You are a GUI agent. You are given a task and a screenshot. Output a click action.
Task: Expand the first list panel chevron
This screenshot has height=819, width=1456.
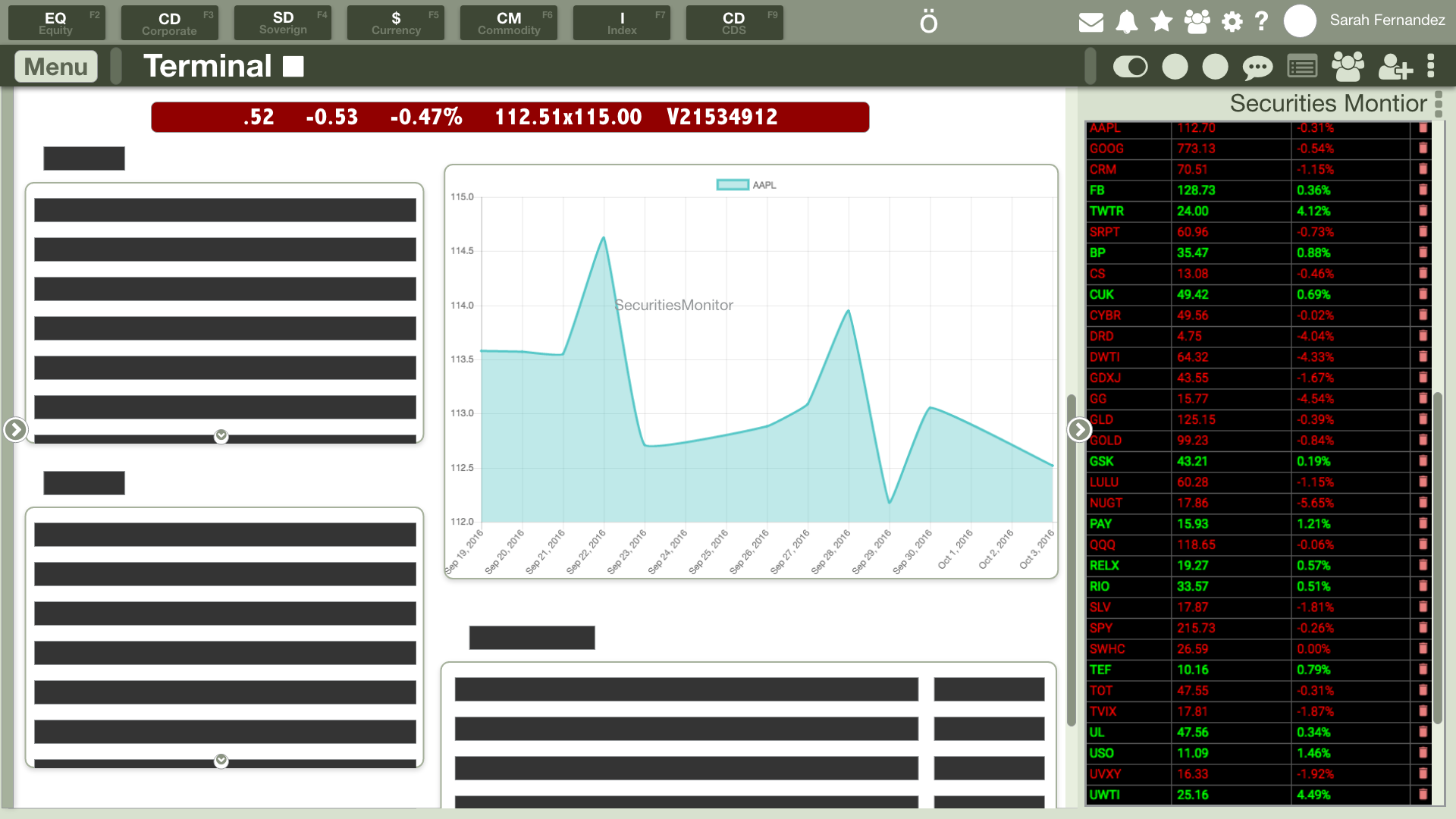221,436
